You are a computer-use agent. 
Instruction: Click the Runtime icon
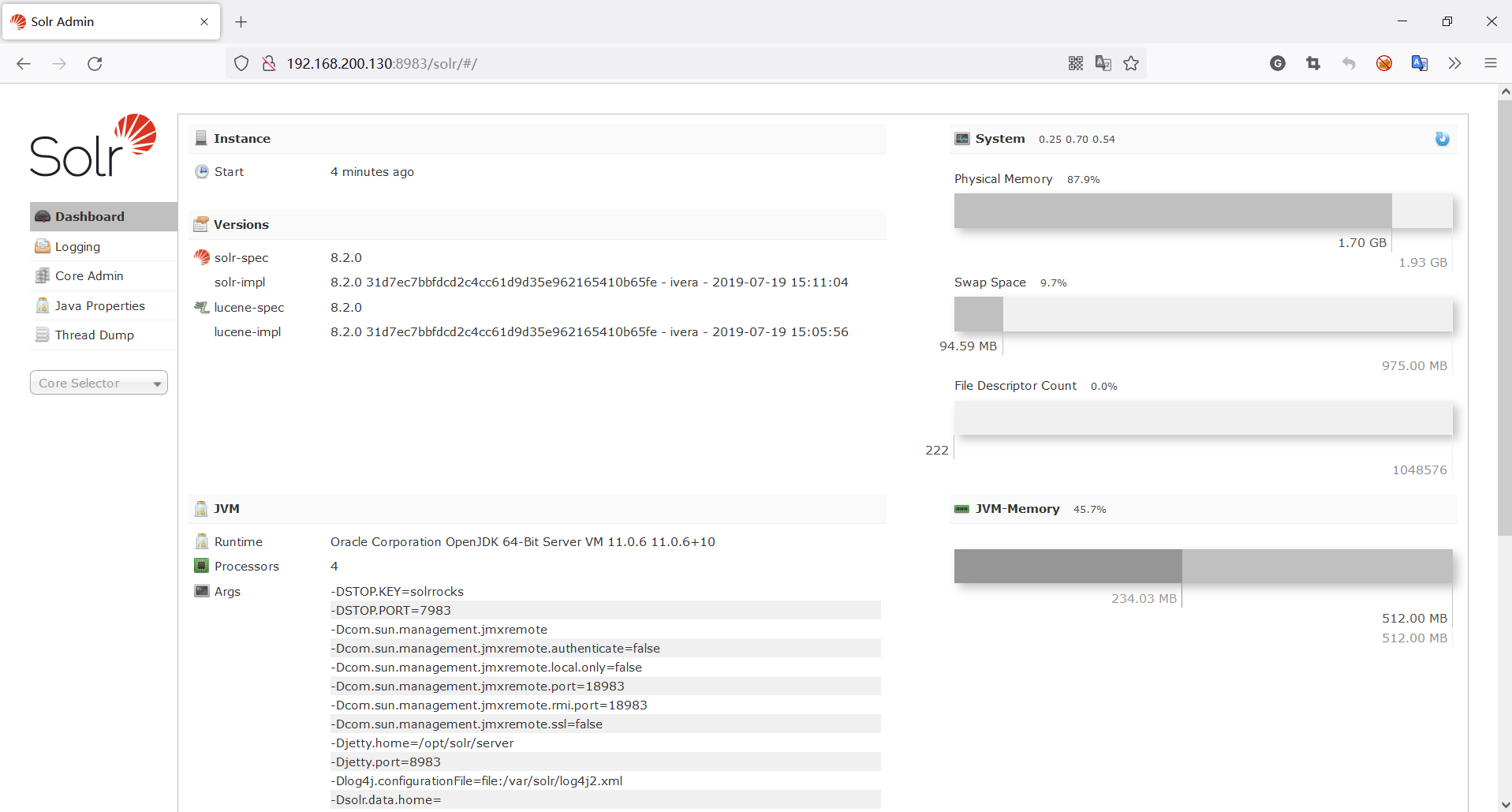coord(202,541)
